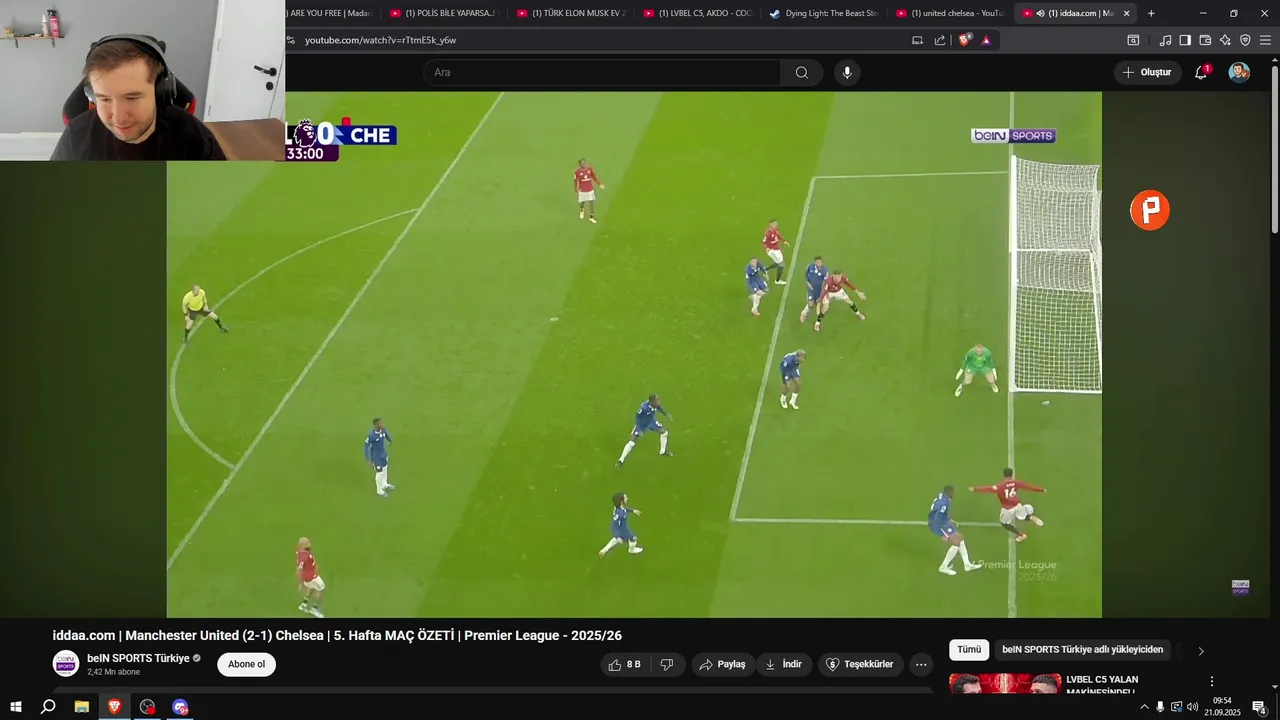Open Brave Leo AI sparkle icon
1280x720 pixels.
pyautogui.click(x=1225, y=40)
